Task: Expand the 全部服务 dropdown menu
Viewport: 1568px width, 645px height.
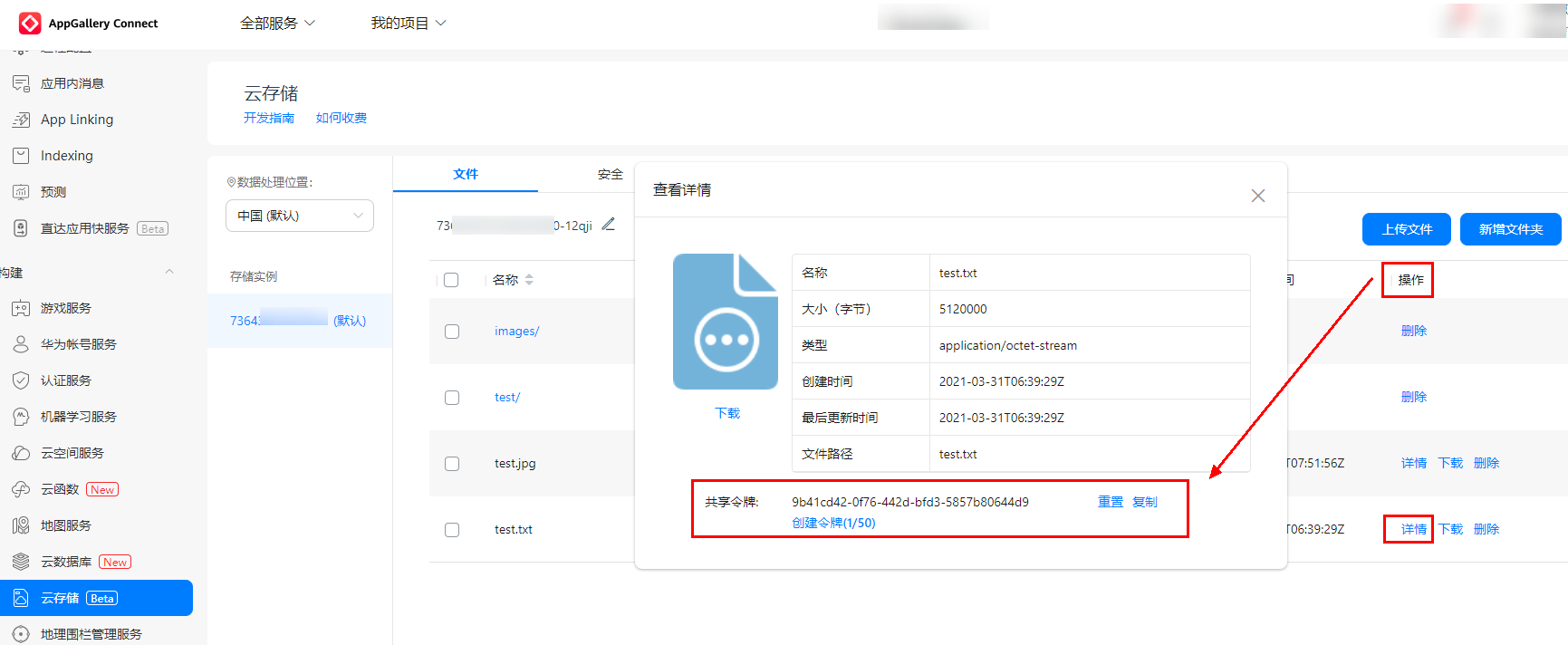Action: coord(277,23)
